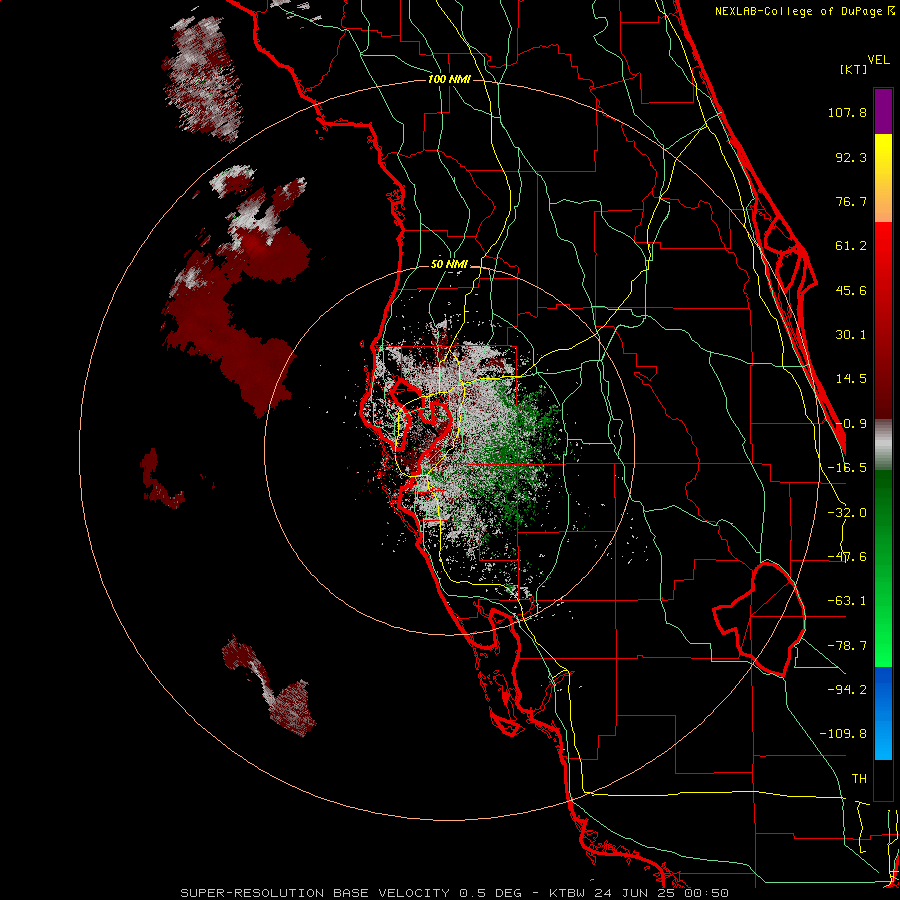Click the -32.0 velocity scale value
Image resolution: width=900 pixels, height=900 pixels.
[x=847, y=513]
